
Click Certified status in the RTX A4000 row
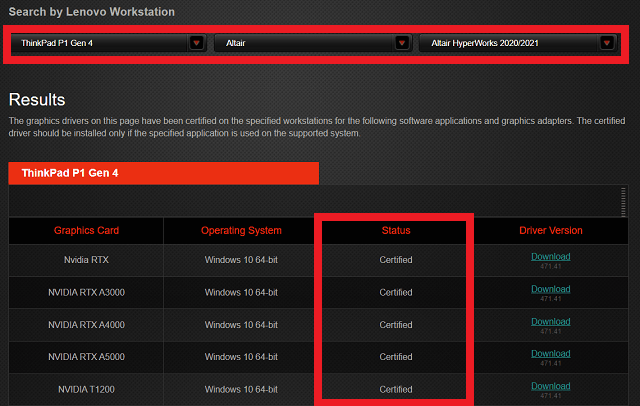click(396, 325)
